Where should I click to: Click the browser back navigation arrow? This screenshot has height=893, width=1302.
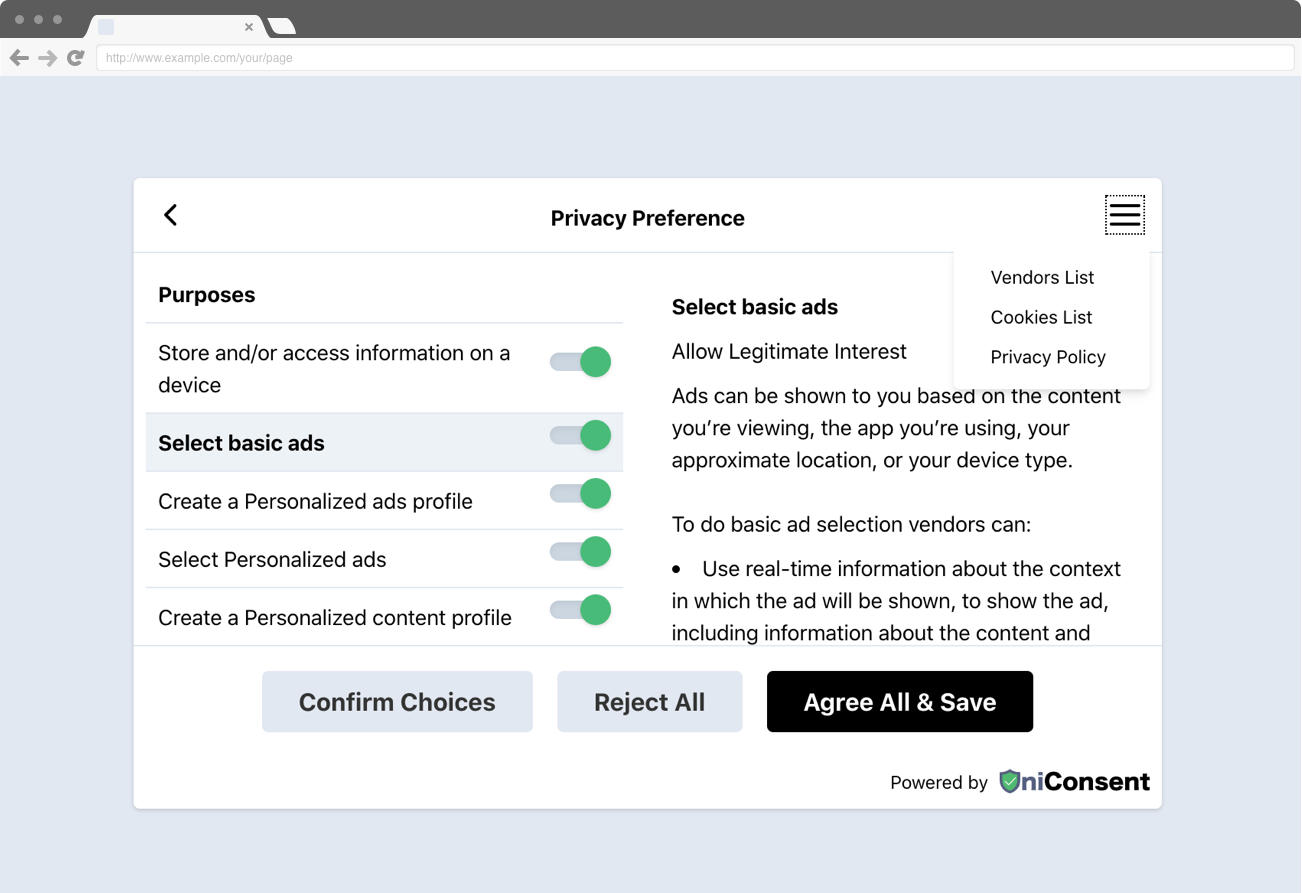click(x=19, y=58)
